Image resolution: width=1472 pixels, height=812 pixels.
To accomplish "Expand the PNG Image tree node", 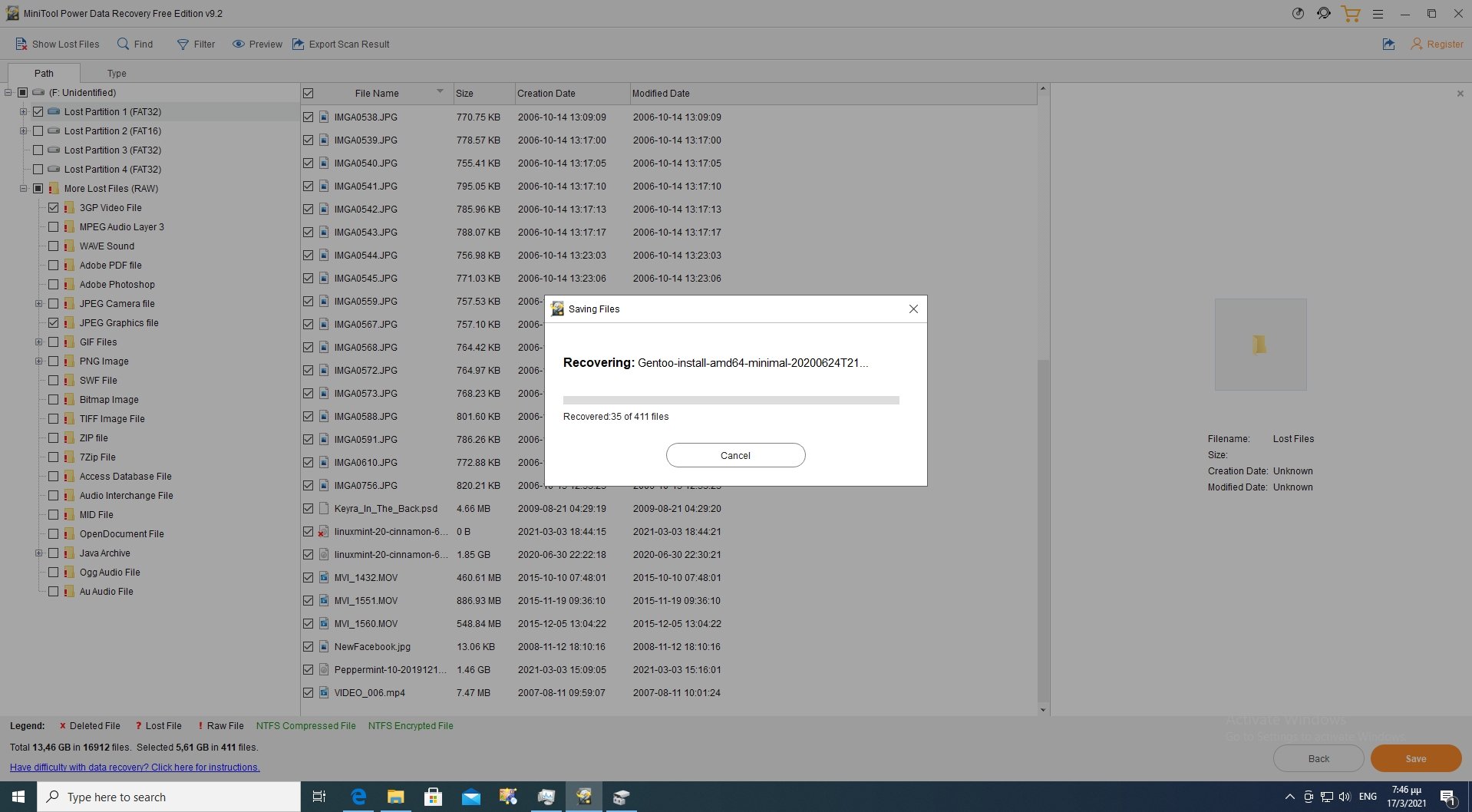I will 38,361.
